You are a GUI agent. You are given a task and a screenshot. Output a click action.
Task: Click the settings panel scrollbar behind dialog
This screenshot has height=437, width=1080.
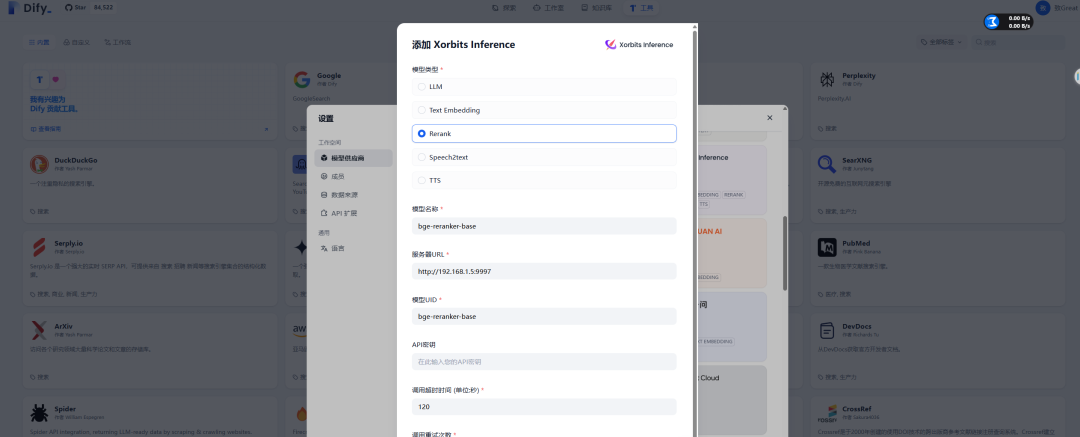tap(785, 252)
